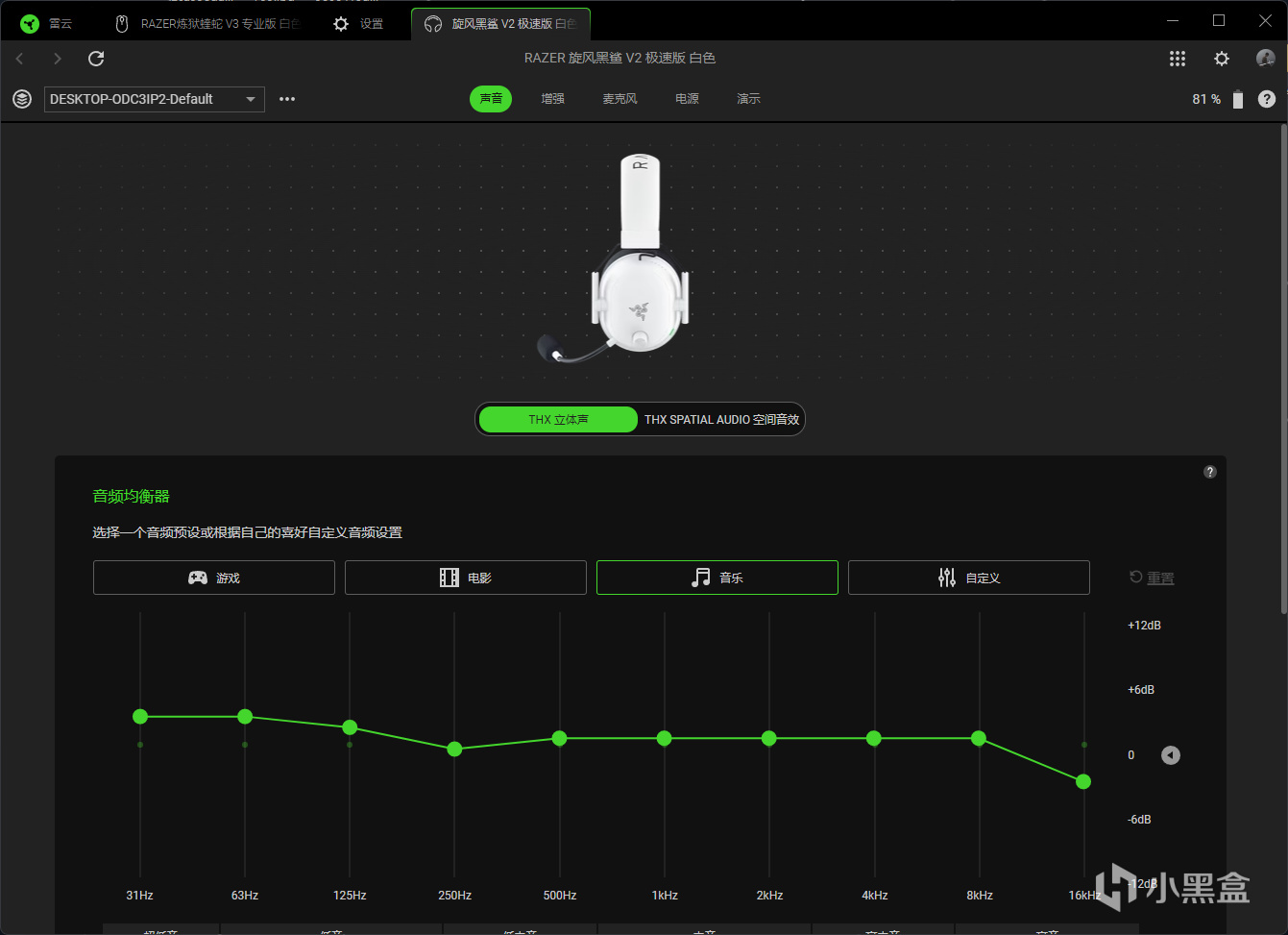The width and height of the screenshot is (1288, 935).
Task: Select the 电影 equalizer preset
Action: coord(466,578)
